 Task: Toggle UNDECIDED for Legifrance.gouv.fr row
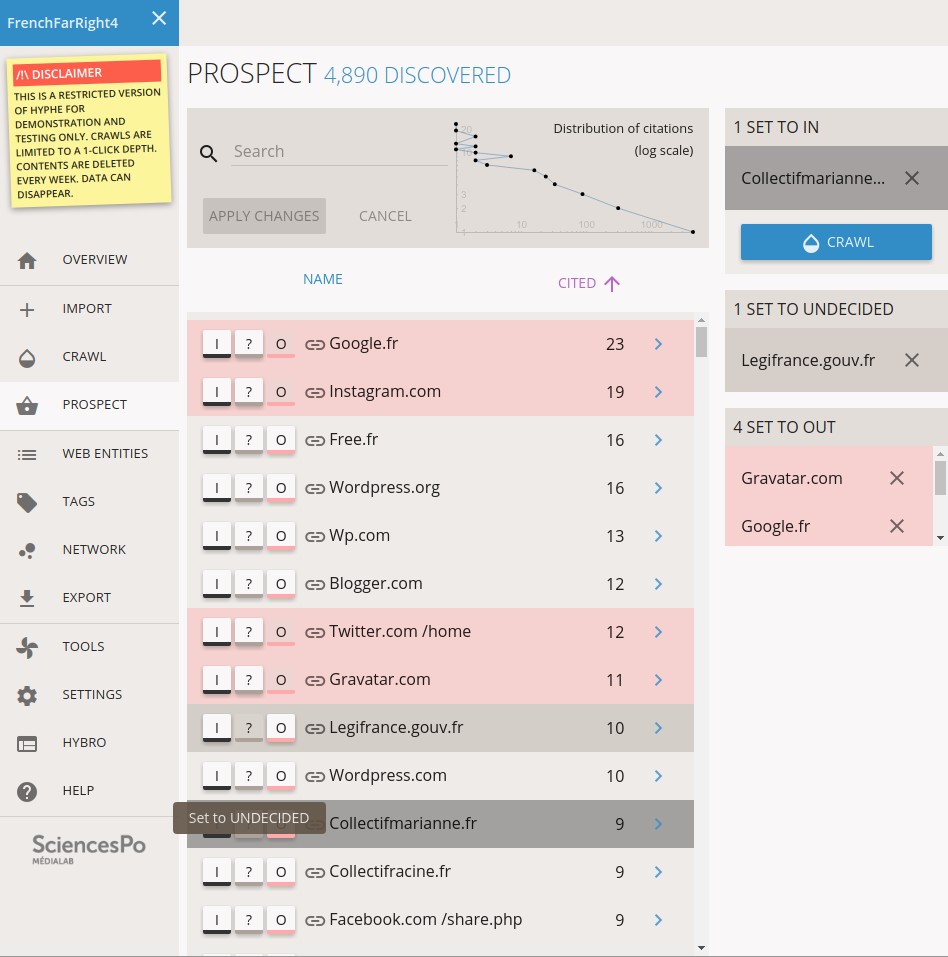tap(248, 728)
